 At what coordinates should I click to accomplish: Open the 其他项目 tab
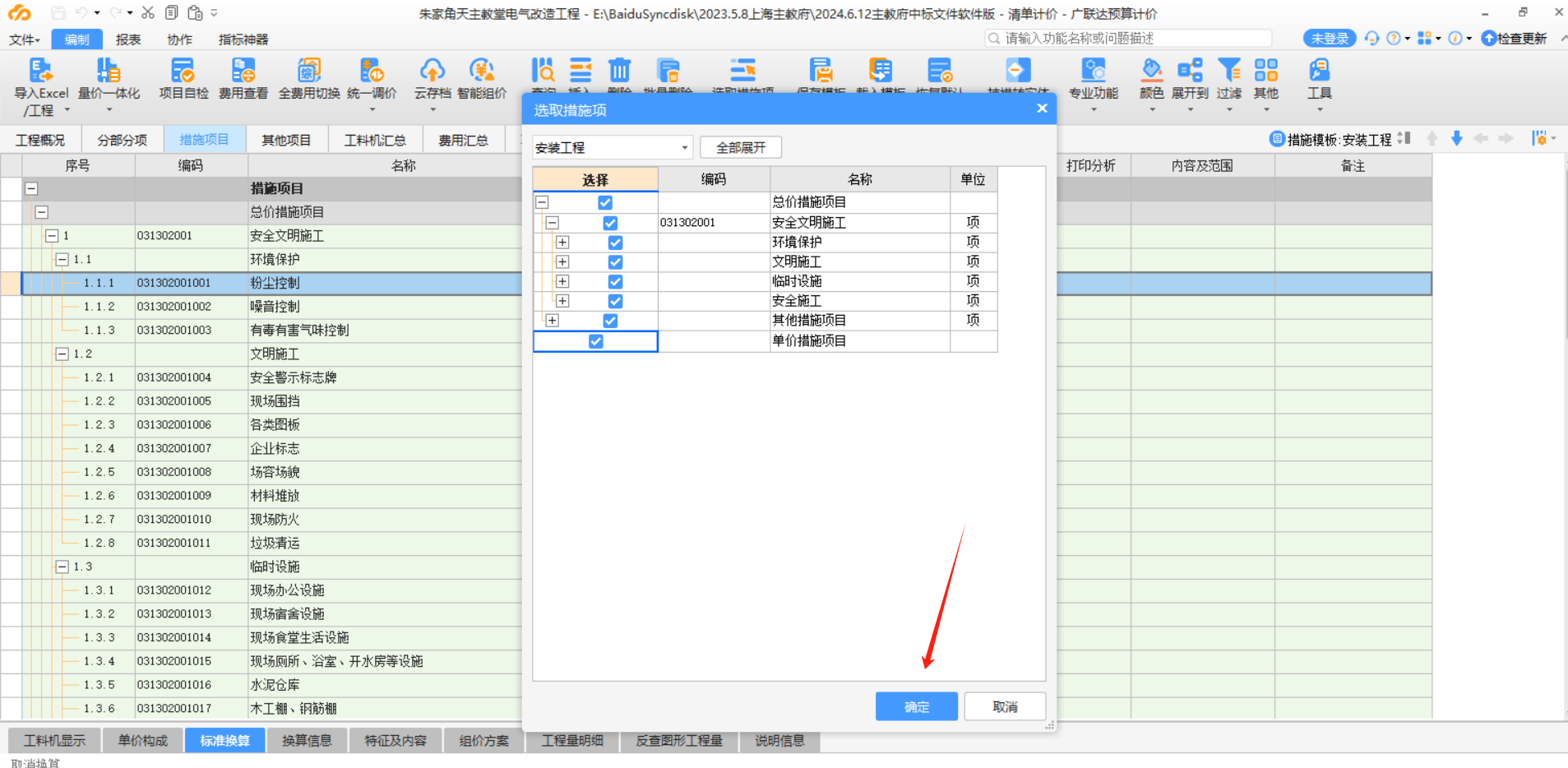(286, 140)
